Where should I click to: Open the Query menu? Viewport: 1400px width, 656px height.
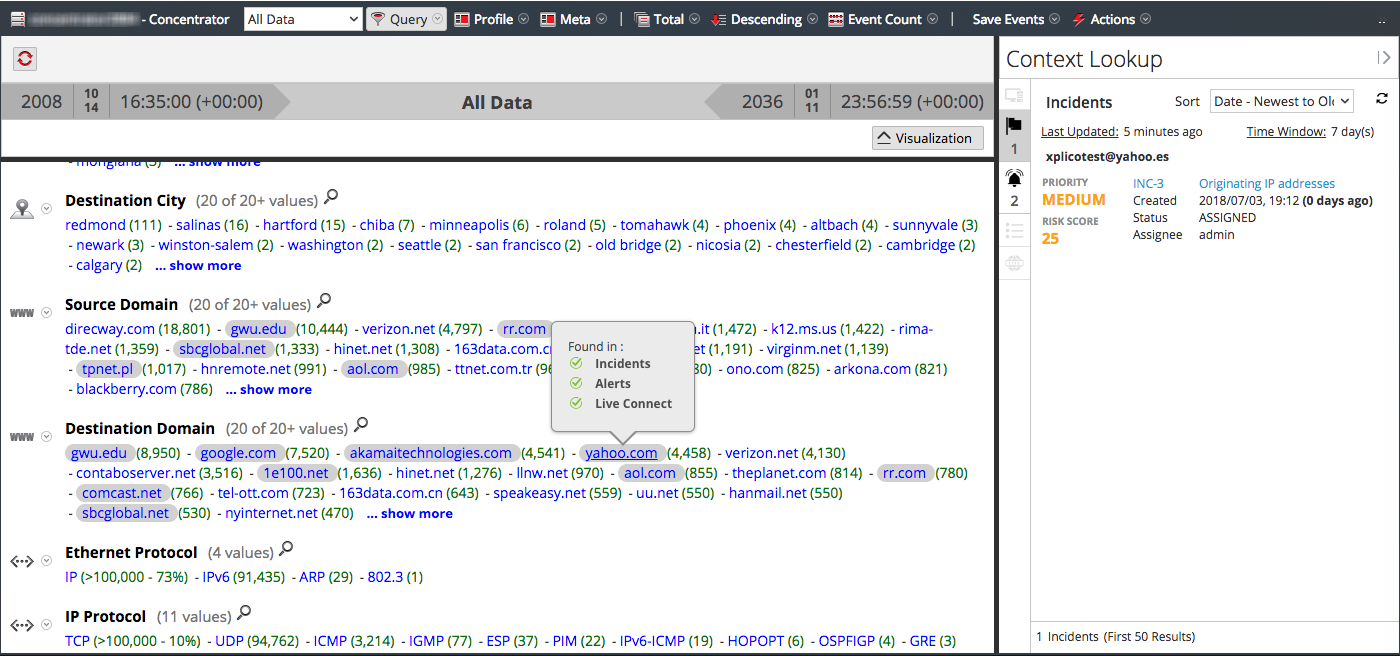click(406, 19)
